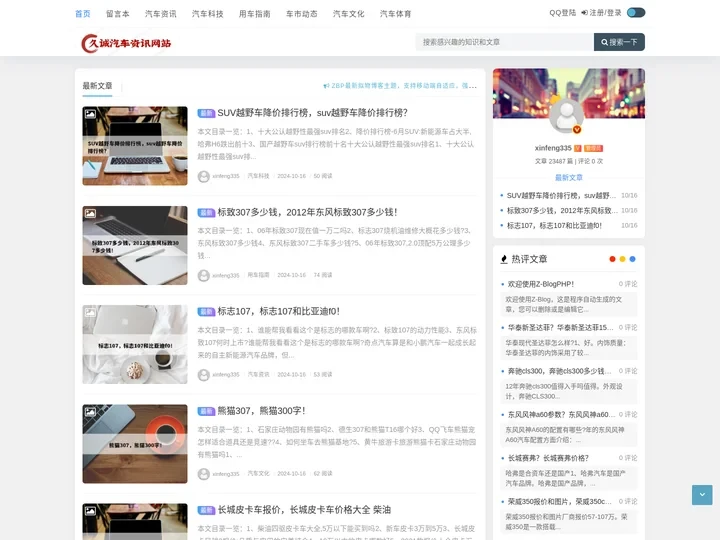Image resolution: width=720 pixels, height=540 pixels.
Task: Select the 最新文章 tab heading
Action: coord(97,86)
